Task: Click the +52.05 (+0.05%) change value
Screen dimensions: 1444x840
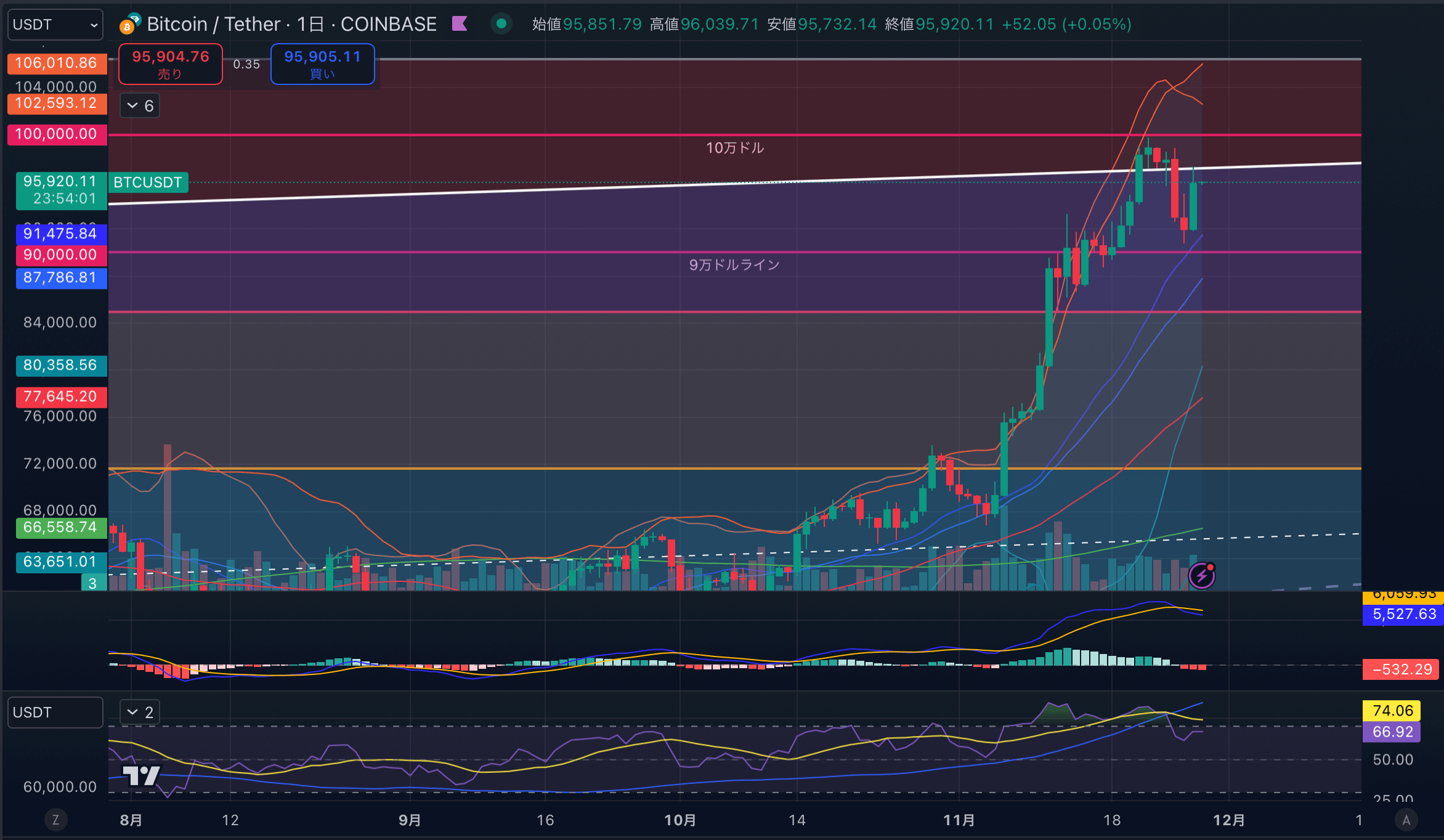Action: [1067, 24]
